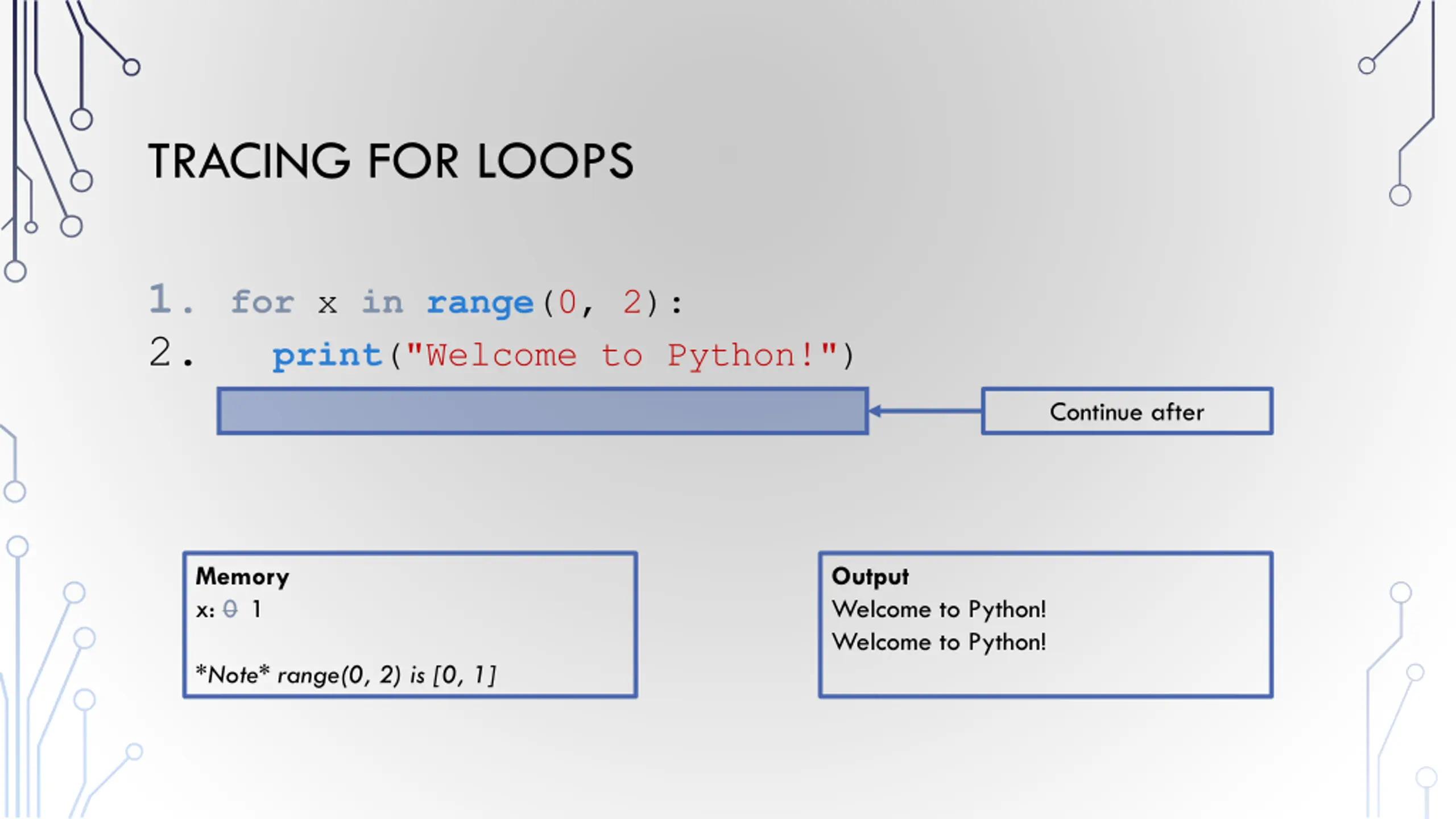Viewport: 1456px width, 819px height.
Task: Click the TRACING FOR LOOPS title
Action: click(x=390, y=161)
